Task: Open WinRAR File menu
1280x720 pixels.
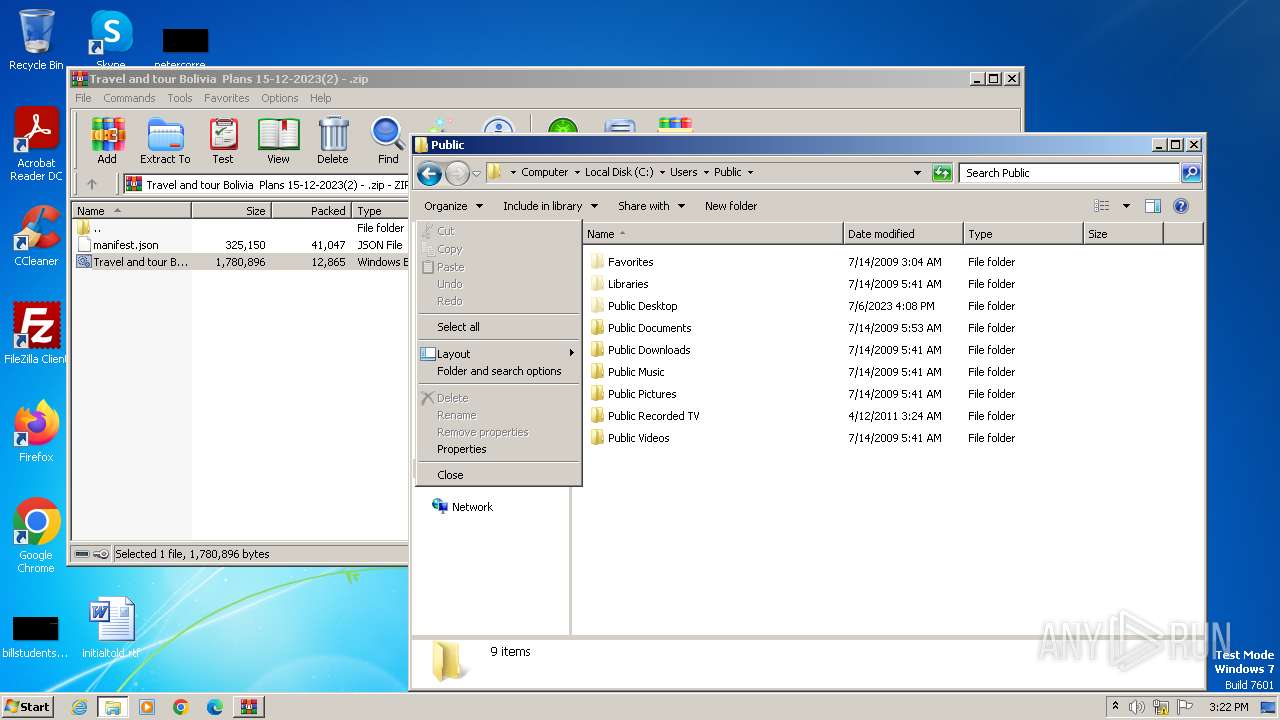Action: [x=83, y=98]
